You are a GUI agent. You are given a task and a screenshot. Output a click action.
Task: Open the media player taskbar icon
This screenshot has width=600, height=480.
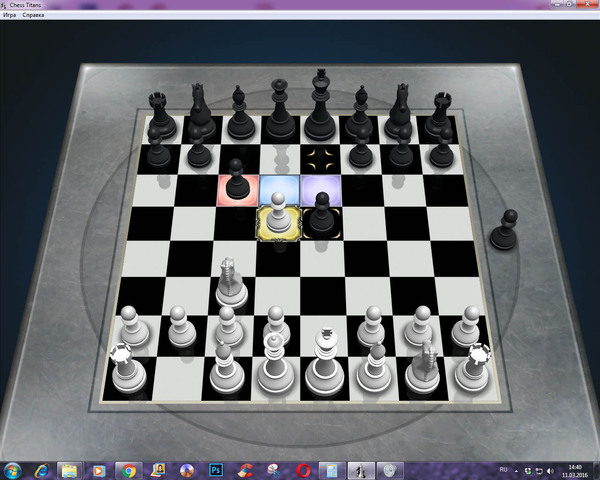pyautogui.click(x=99, y=470)
